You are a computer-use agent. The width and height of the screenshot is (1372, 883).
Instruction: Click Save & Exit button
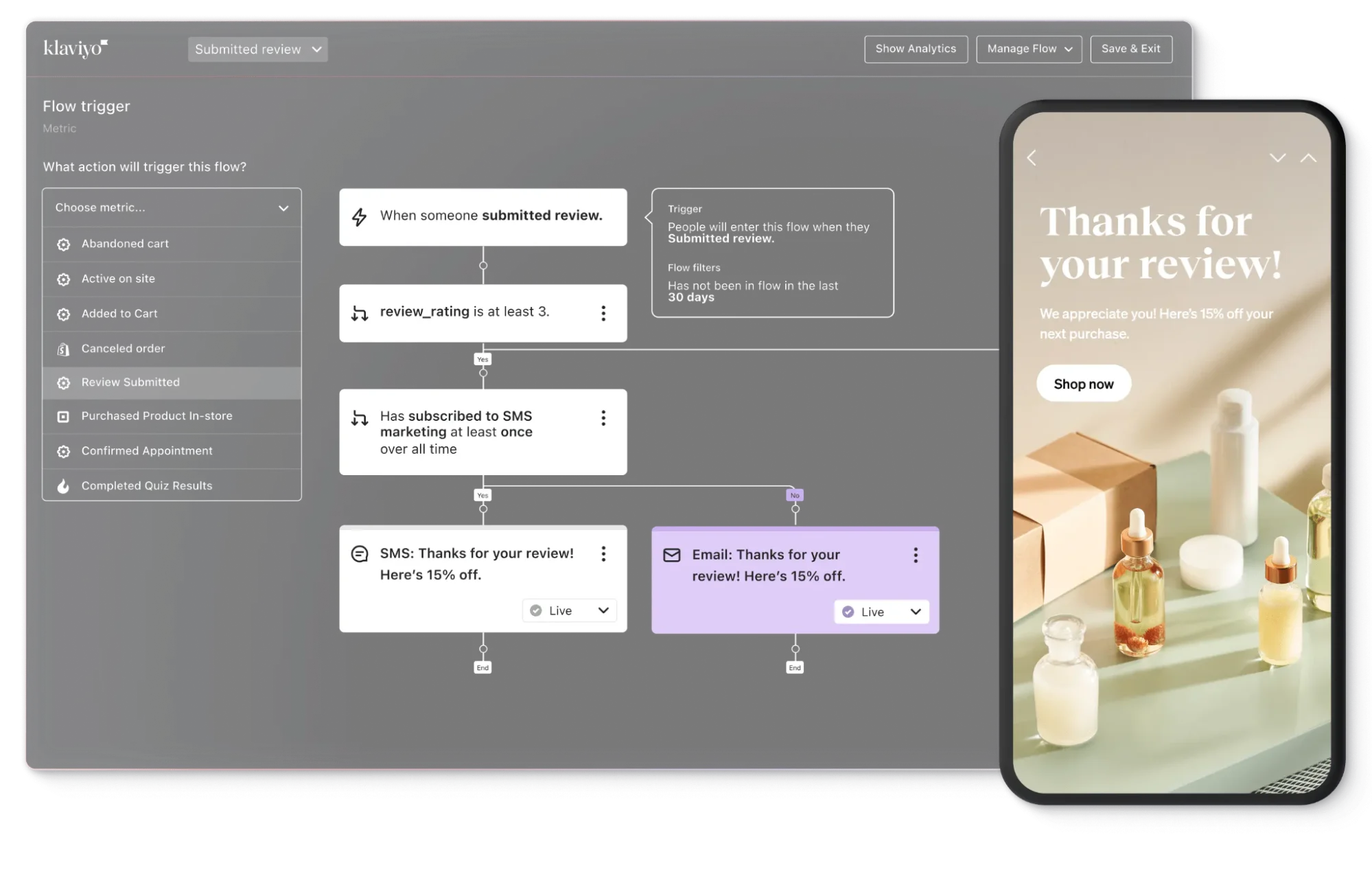pyautogui.click(x=1131, y=48)
